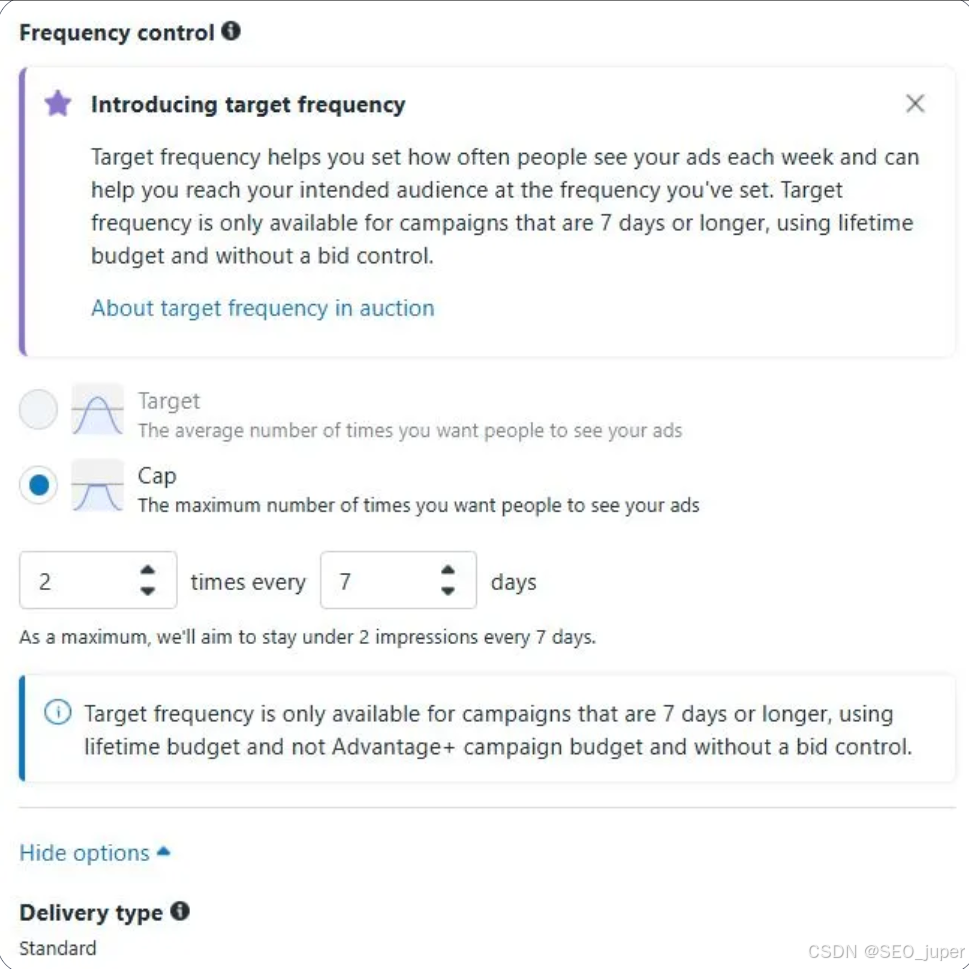969x969 pixels.
Task: Decrease the times count with down arrow
Action: (148, 591)
